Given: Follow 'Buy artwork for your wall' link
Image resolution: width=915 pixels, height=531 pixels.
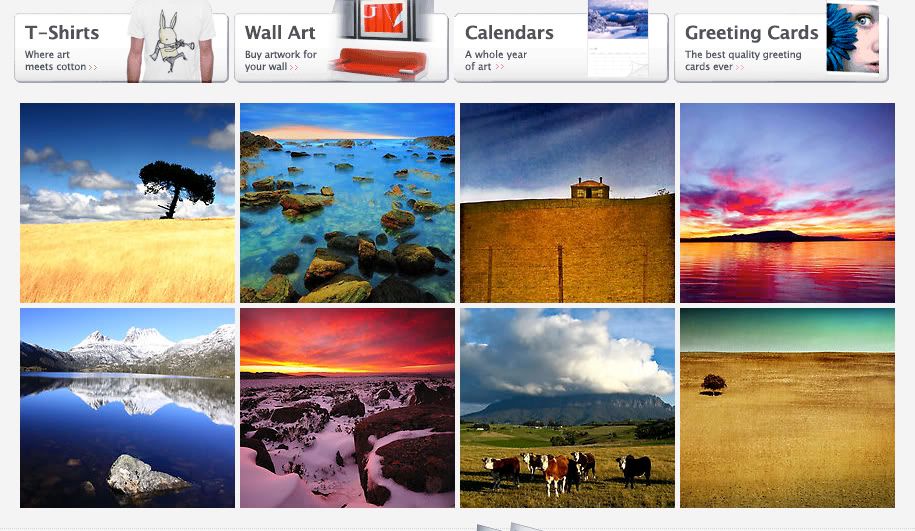Looking at the screenshot, I should 281,61.
